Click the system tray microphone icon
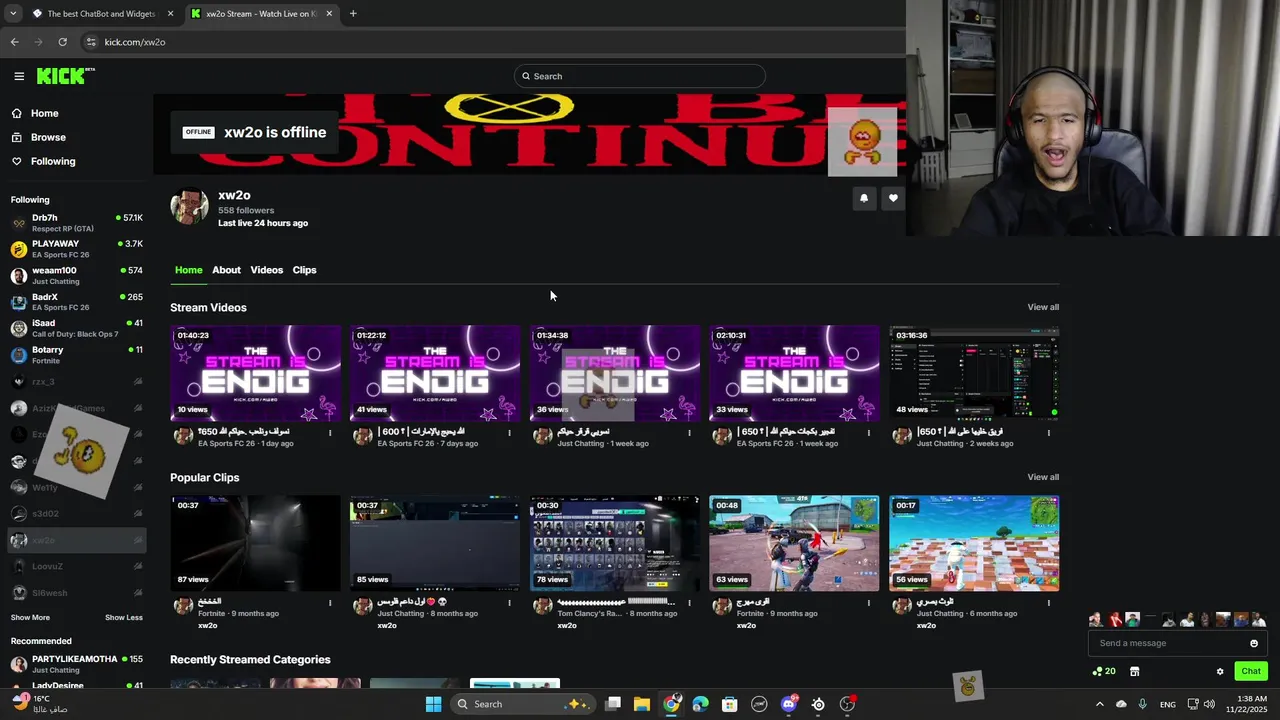The image size is (1280, 720). click(1142, 704)
